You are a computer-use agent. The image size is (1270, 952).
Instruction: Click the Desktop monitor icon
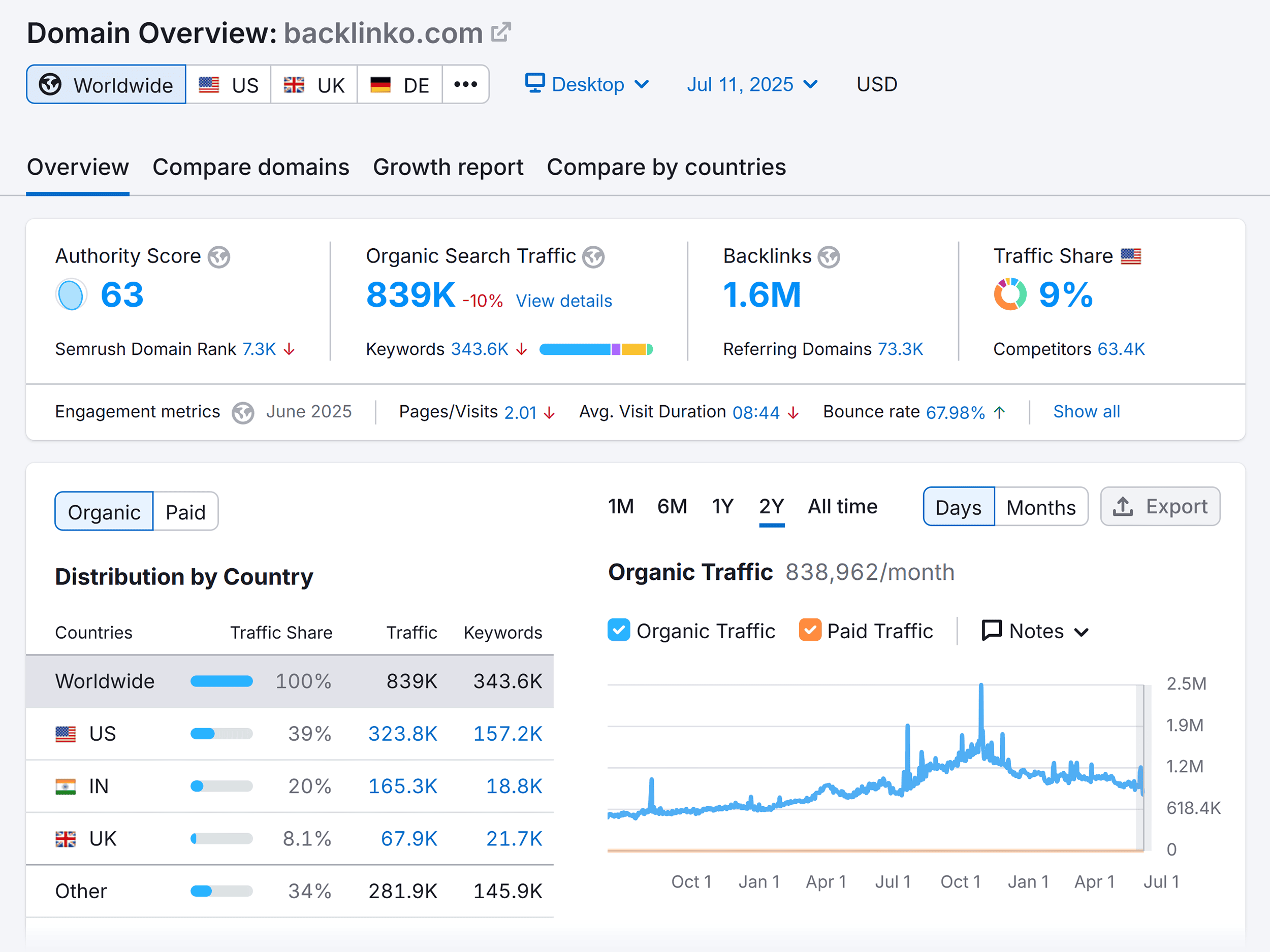tap(534, 83)
